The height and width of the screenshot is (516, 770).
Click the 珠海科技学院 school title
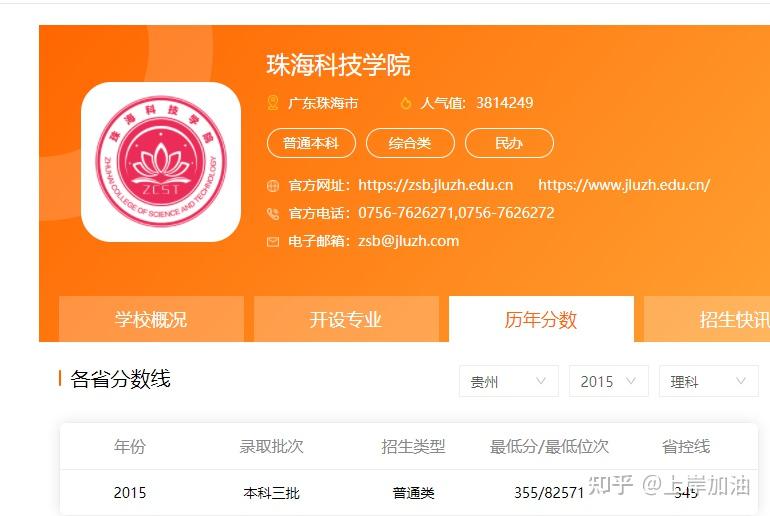click(x=338, y=65)
